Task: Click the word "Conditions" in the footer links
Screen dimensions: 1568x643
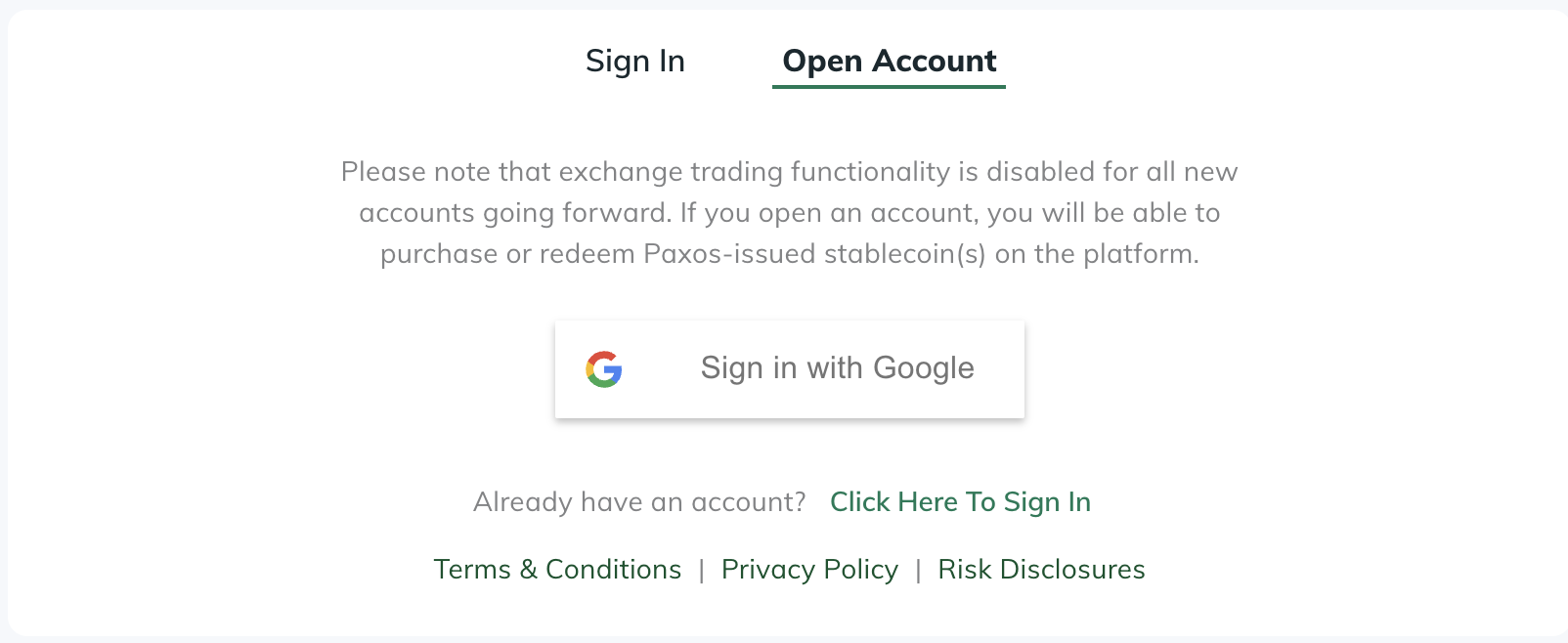Action: (613, 570)
